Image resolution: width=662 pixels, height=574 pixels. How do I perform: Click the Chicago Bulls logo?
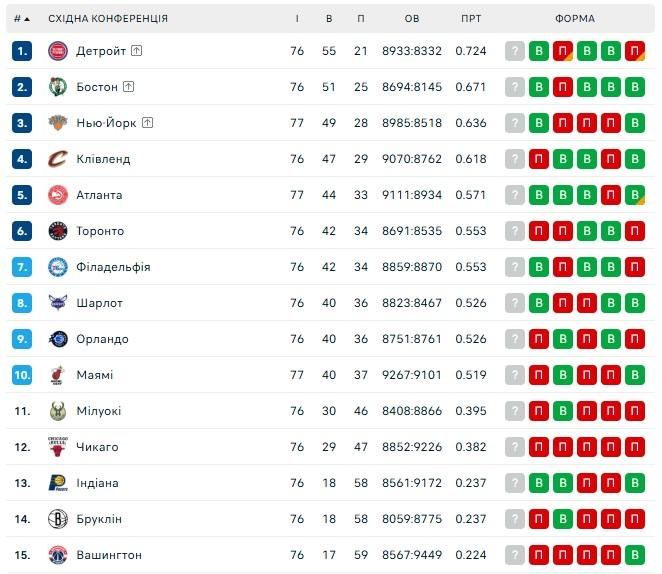[57, 447]
